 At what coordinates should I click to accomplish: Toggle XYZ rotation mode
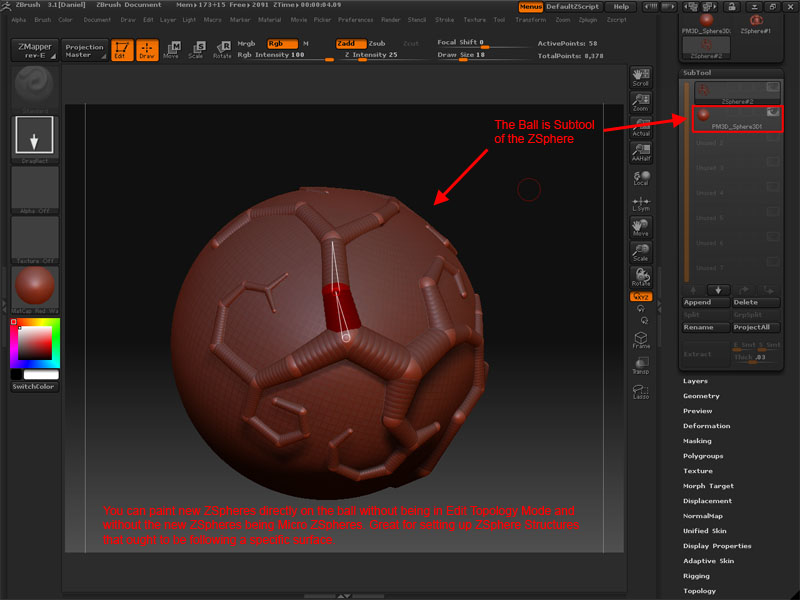641,296
